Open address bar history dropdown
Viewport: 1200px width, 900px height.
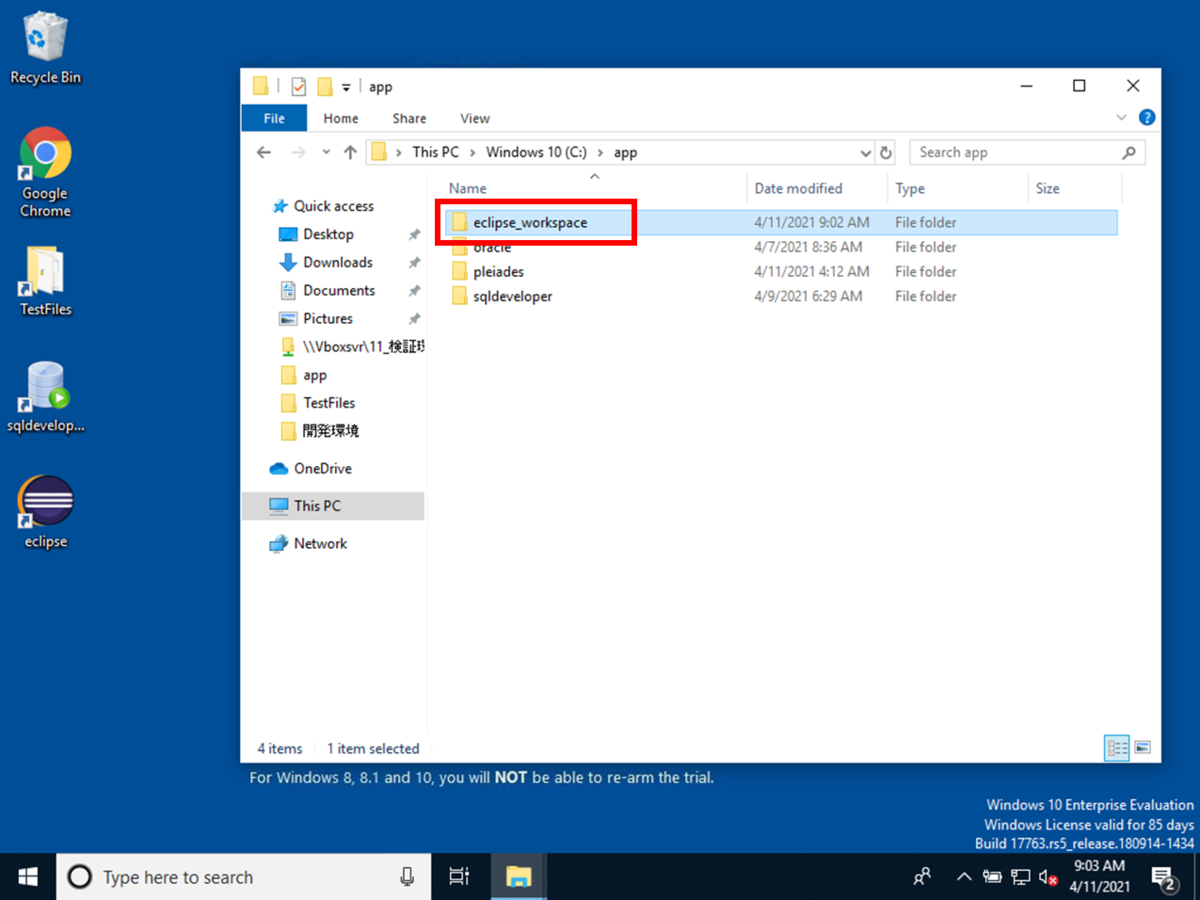coord(866,153)
